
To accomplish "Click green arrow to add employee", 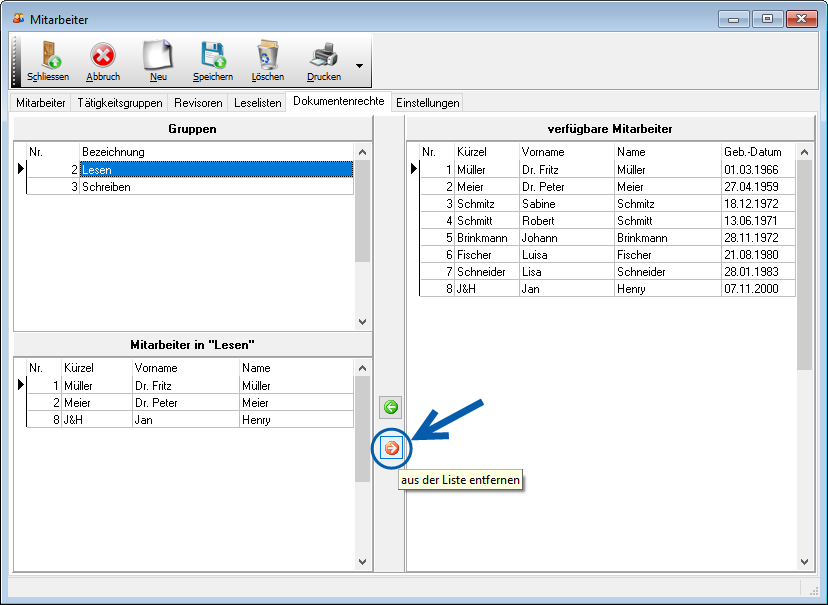I will 391,407.
